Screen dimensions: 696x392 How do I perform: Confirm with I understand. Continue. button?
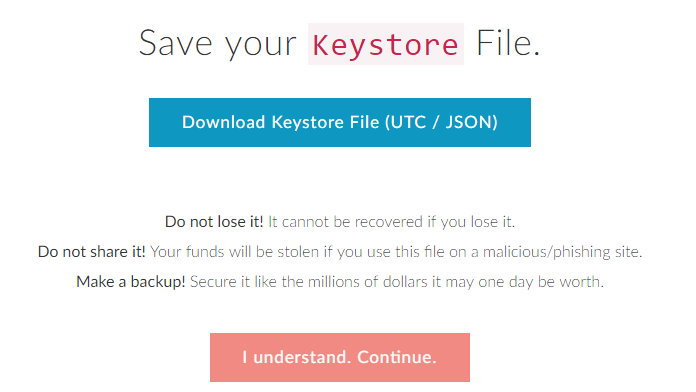tap(340, 357)
